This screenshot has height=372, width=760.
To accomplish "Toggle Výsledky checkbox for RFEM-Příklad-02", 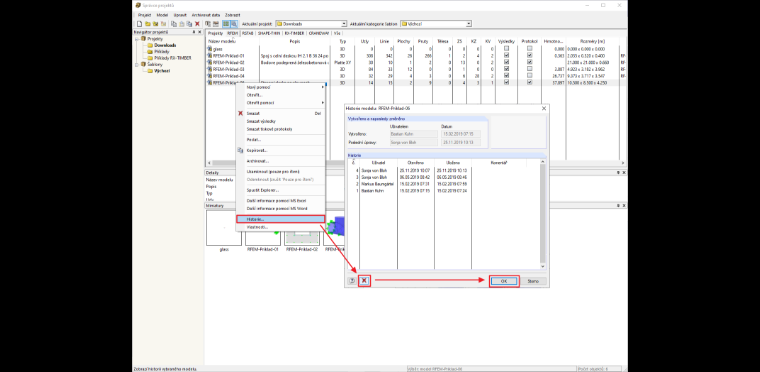I will [506, 62].
